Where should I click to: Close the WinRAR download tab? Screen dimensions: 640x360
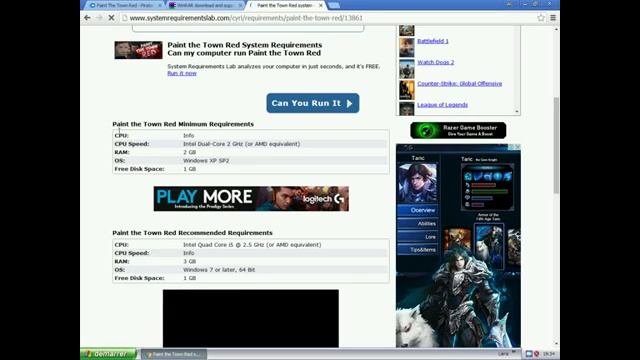click(x=240, y=5)
